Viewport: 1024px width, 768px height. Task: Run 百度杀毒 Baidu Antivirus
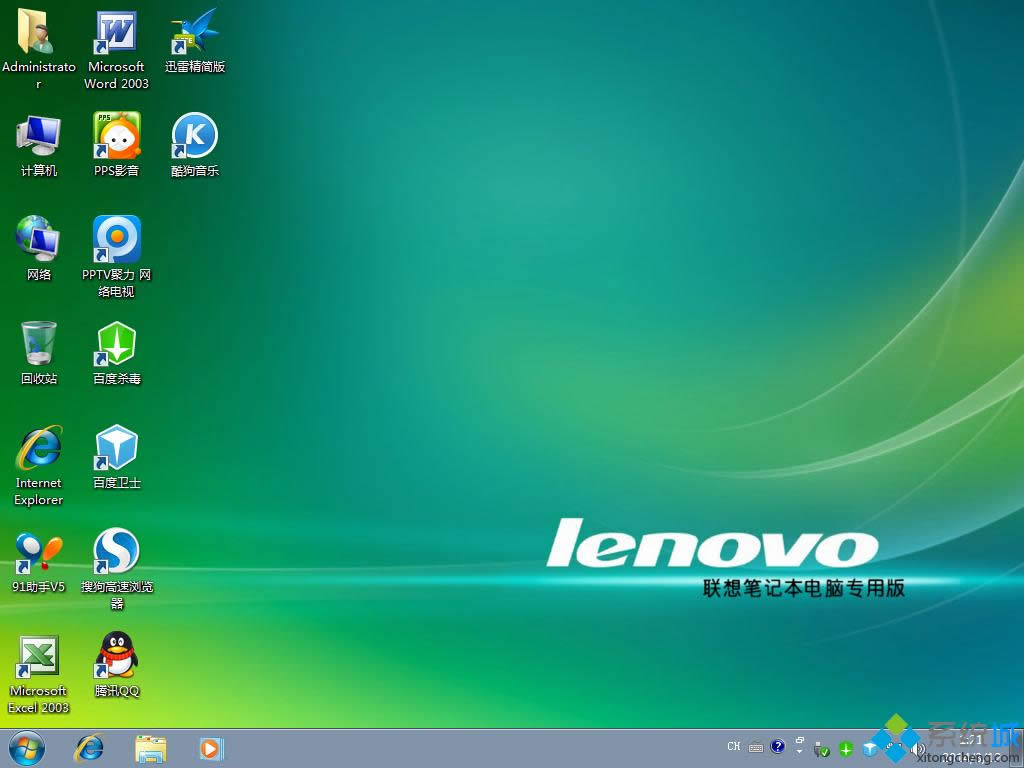coord(115,345)
